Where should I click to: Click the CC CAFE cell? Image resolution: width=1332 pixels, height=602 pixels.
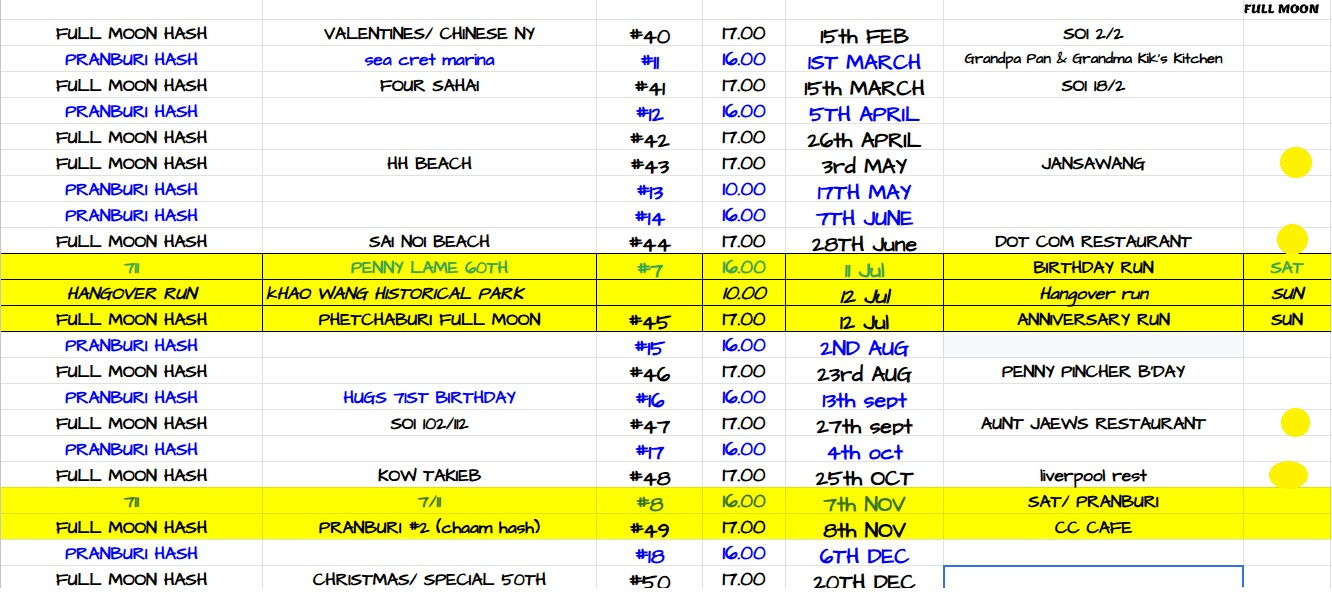tap(1093, 527)
